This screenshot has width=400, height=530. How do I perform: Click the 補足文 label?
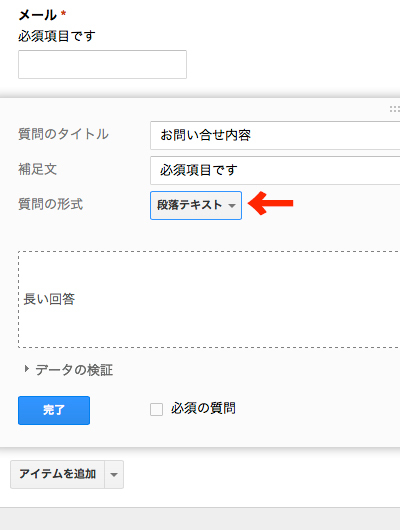tap(38, 169)
